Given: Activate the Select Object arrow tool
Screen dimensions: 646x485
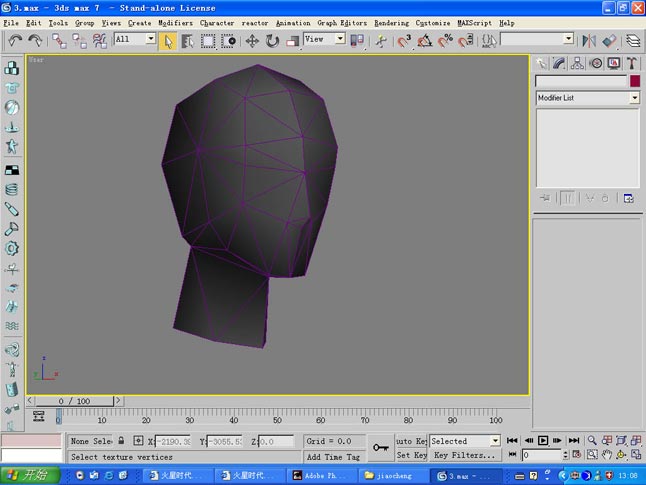Looking at the screenshot, I should (168, 41).
